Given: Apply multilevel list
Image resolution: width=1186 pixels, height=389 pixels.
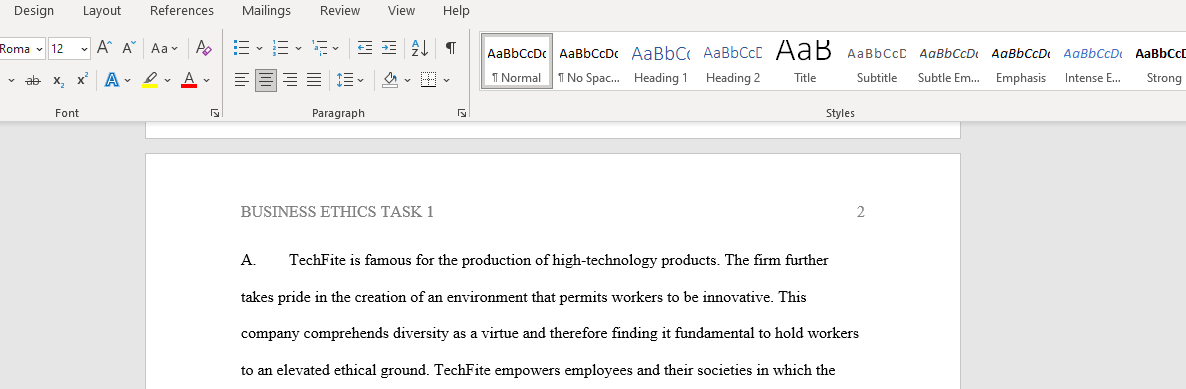Looking at the screenshot, I should tap(320, 48).
